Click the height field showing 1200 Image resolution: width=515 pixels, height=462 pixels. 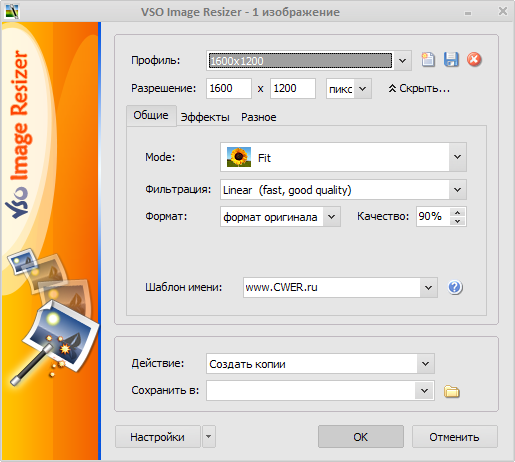point(293,89)
